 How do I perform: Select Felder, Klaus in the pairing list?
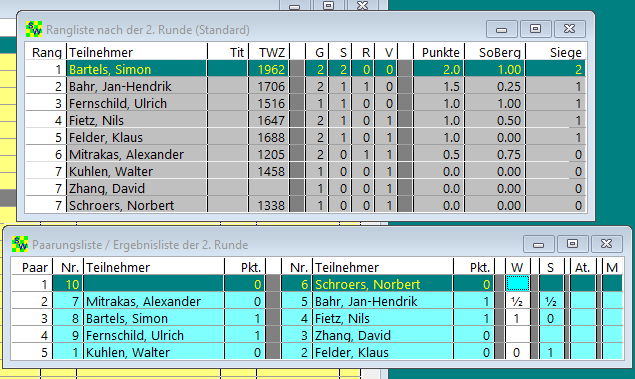(x=352, y=353)
